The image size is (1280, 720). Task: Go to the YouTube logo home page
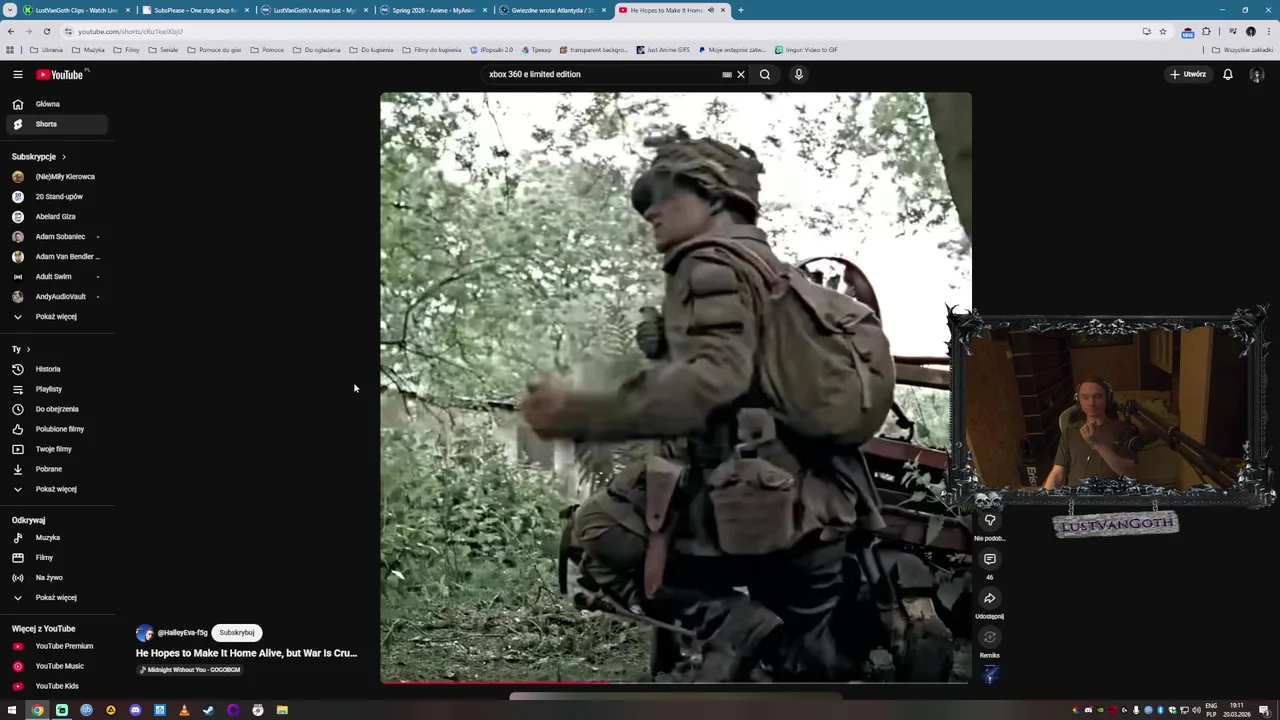pos(62,74)
